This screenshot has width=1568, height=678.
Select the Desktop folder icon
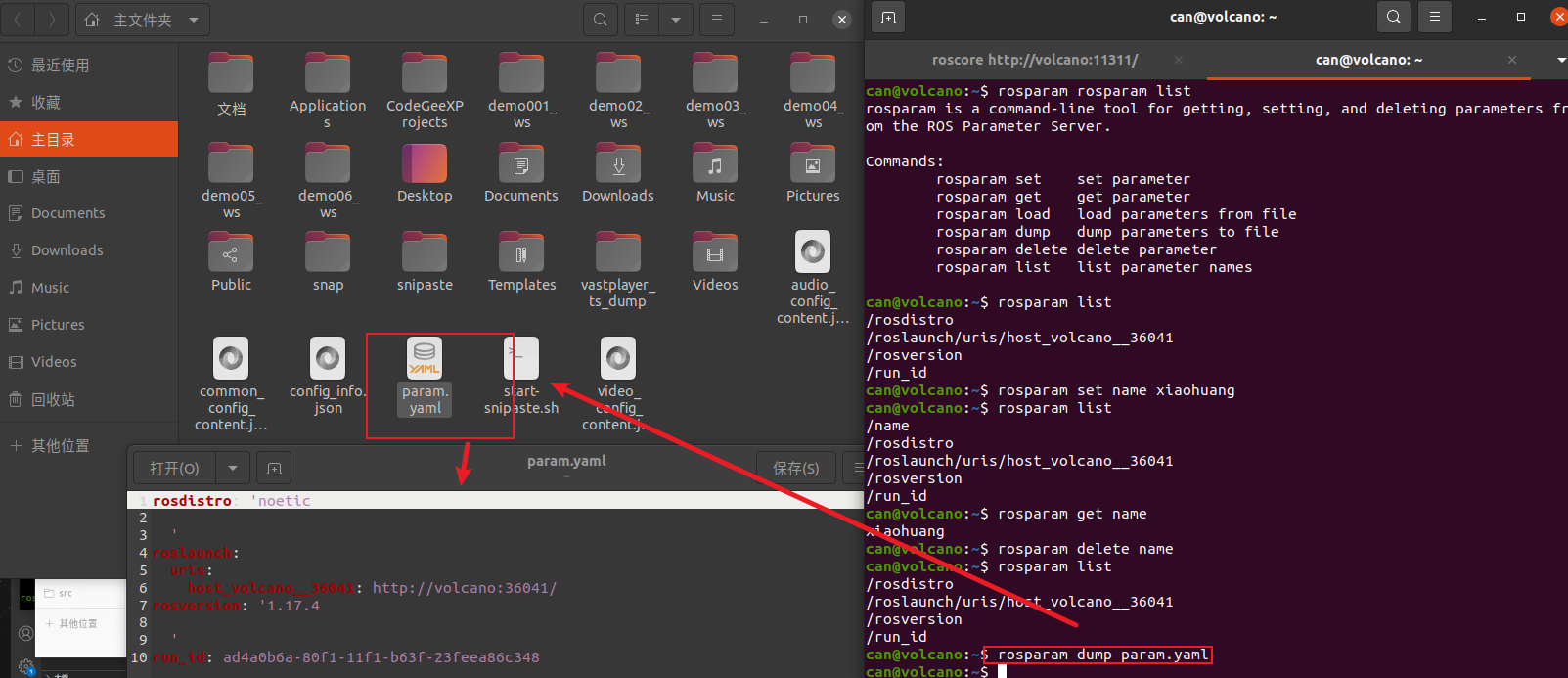click(x=425, y=163)
